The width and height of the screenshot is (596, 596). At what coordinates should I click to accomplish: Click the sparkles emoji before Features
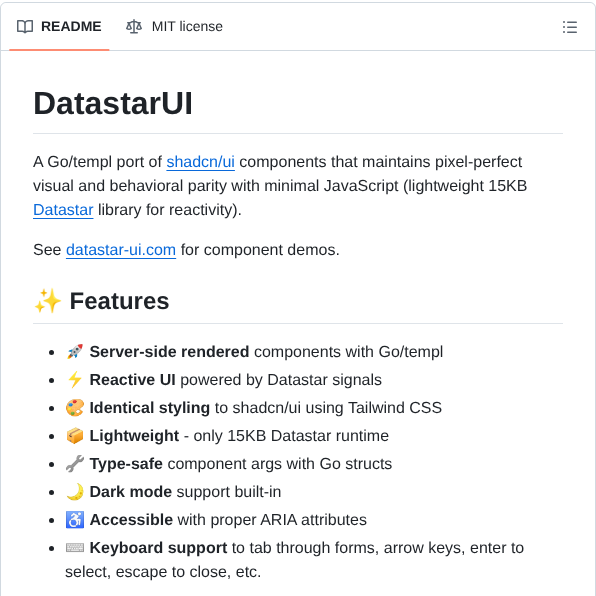(x=48, y=301)
